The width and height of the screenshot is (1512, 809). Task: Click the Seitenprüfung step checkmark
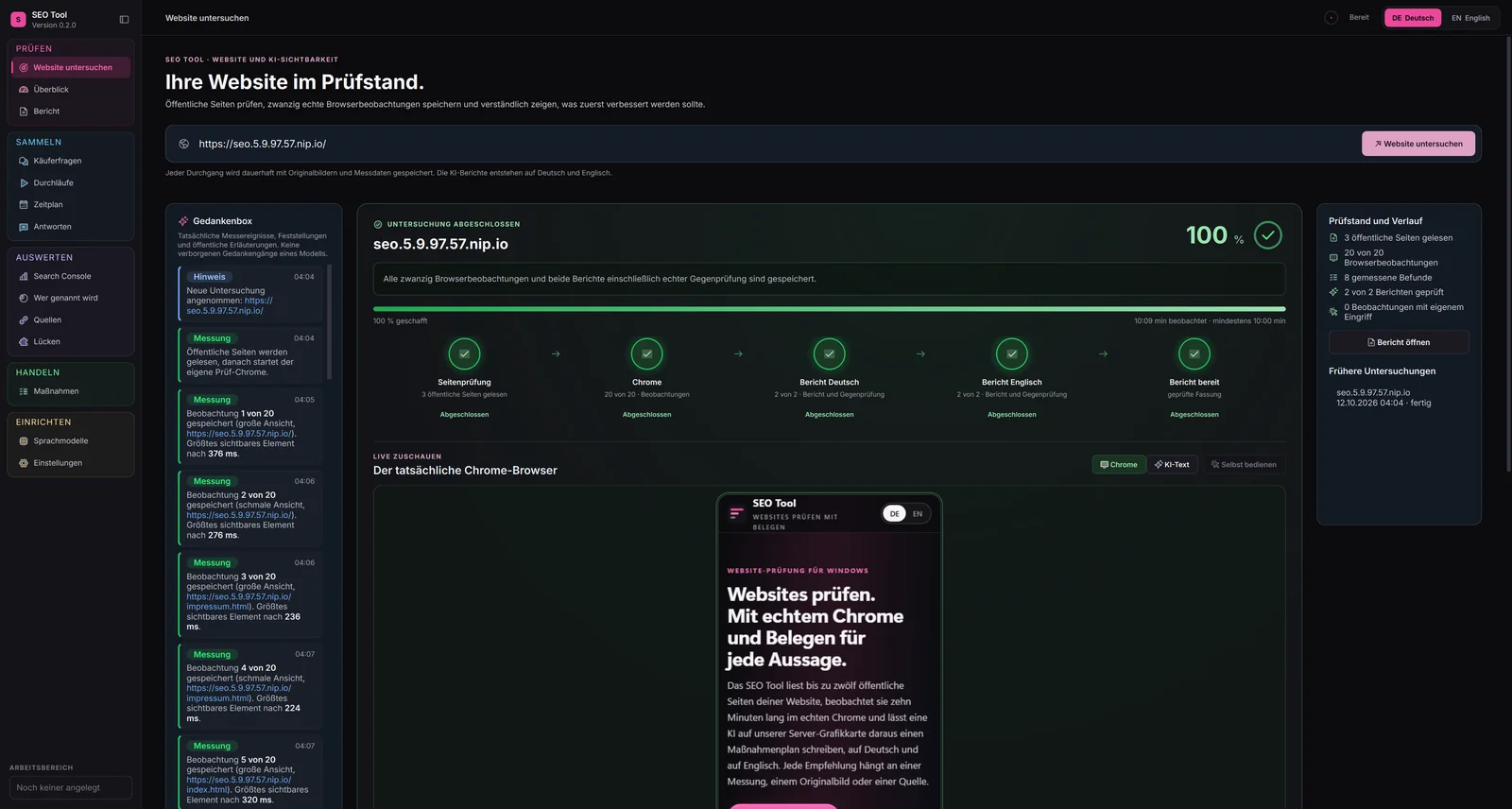464,353
